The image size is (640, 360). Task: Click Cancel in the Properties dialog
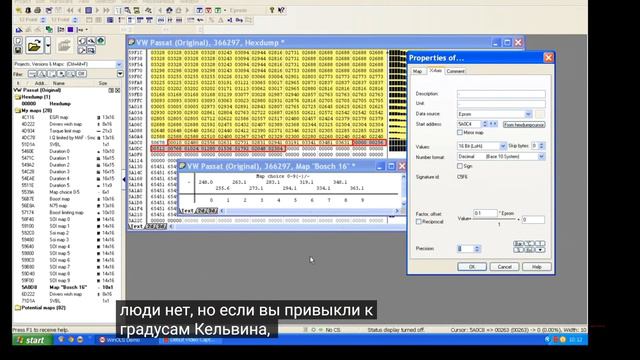[x=504, y=267]
